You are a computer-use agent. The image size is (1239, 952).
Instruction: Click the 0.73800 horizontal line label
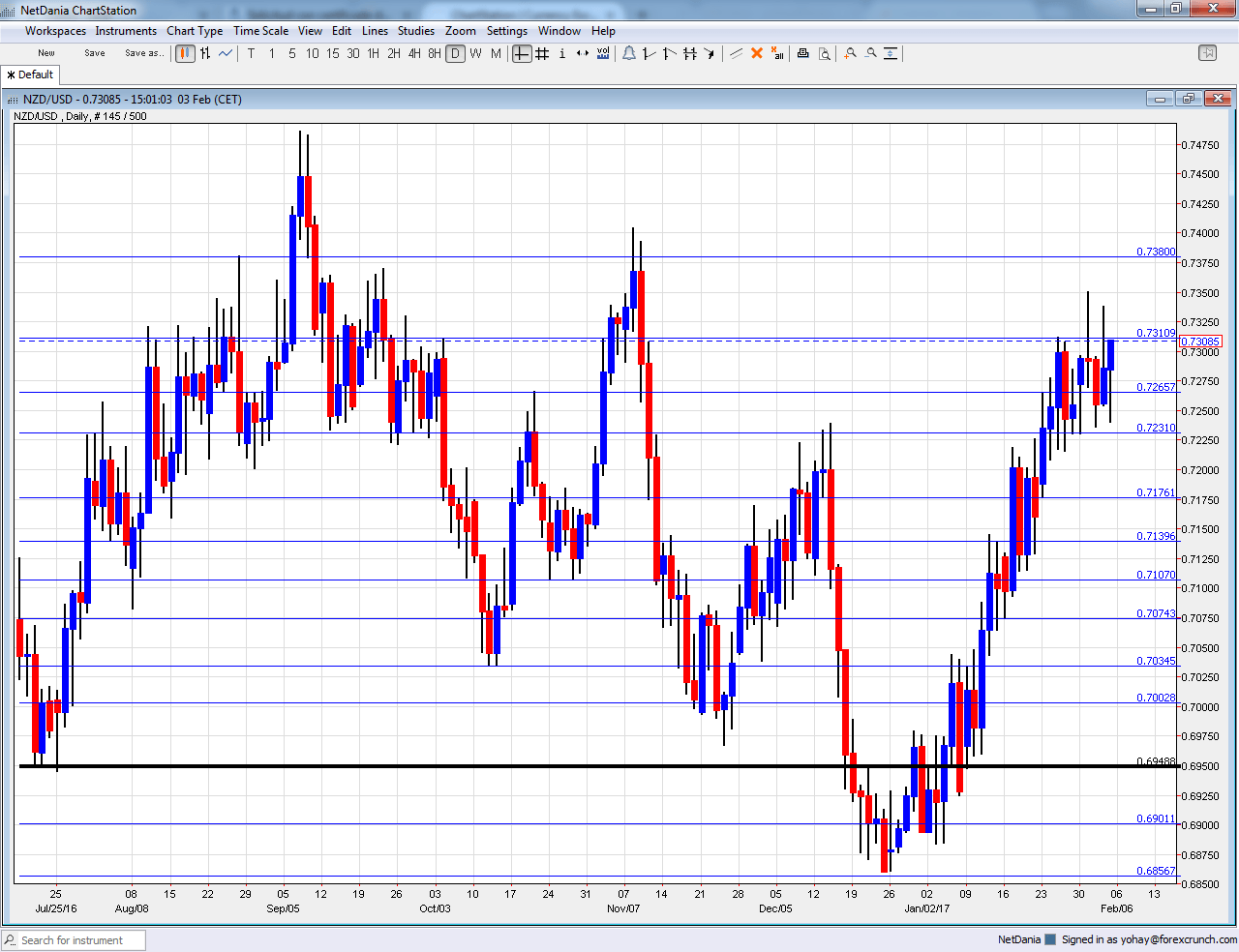[1156, 252]
